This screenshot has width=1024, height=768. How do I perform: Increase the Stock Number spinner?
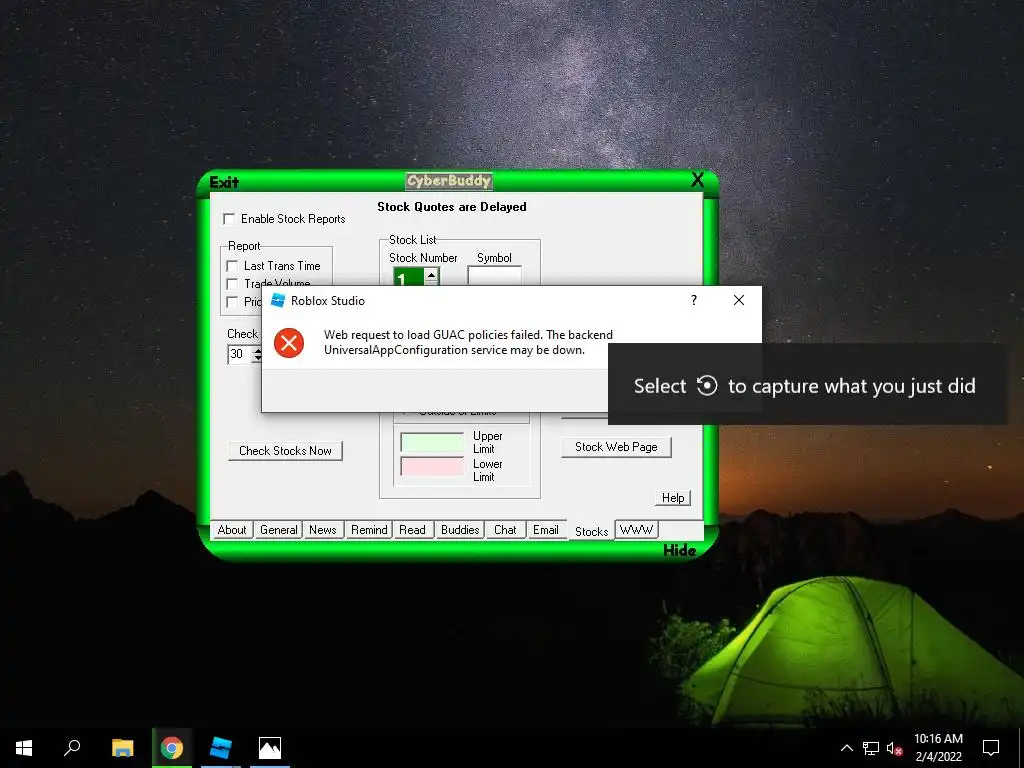pyautogui.click(x=431, y=274)
